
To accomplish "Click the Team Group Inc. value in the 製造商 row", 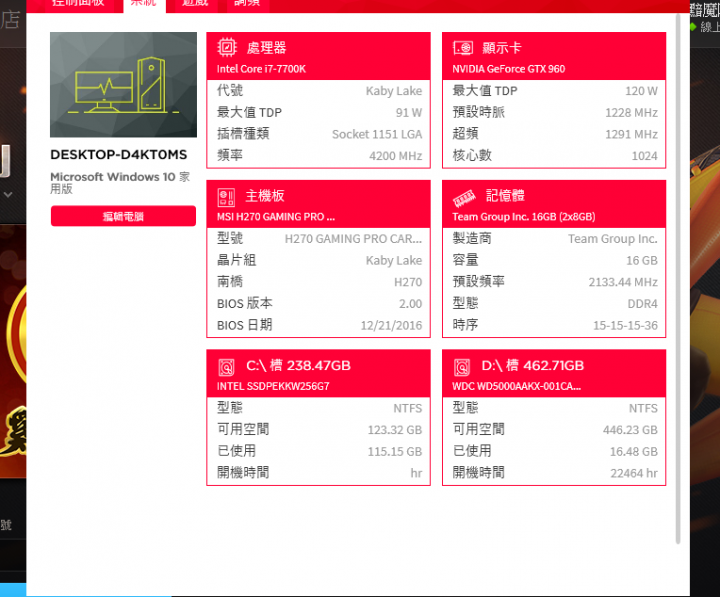I will (613, 239).
